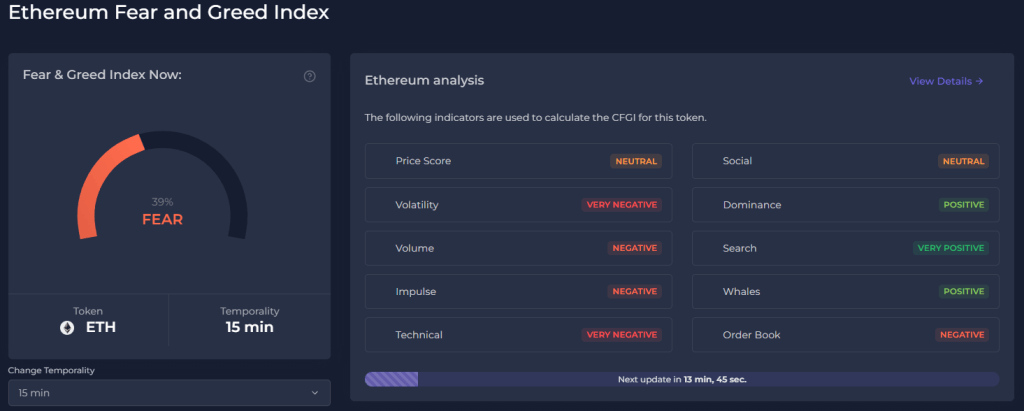1024x411 pixels.
Task: Click the Search VERY POSITIVE badge
Action: pyautogui.click(x=951, y=248)
